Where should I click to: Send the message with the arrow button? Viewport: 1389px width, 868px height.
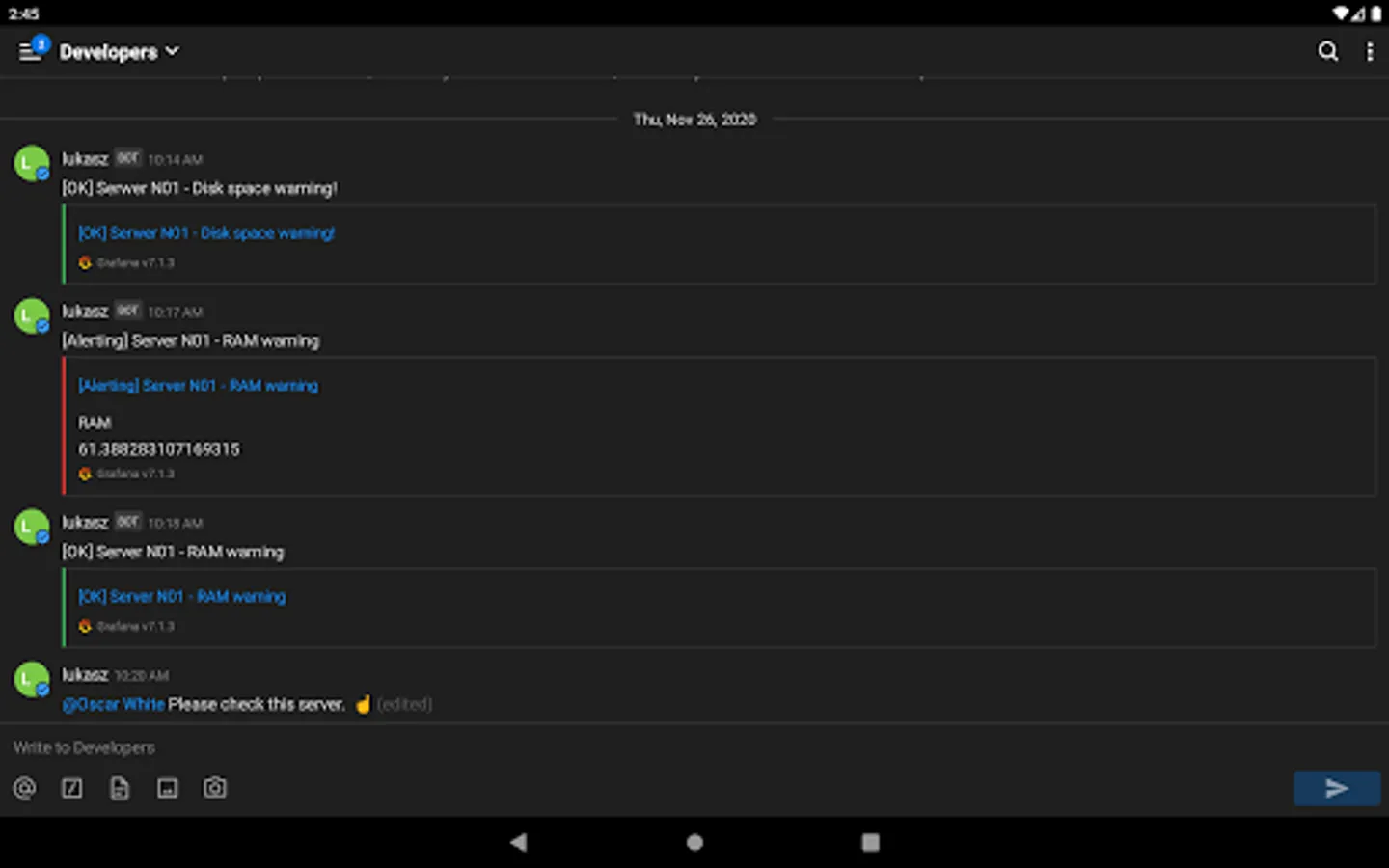pos(1337,788)
